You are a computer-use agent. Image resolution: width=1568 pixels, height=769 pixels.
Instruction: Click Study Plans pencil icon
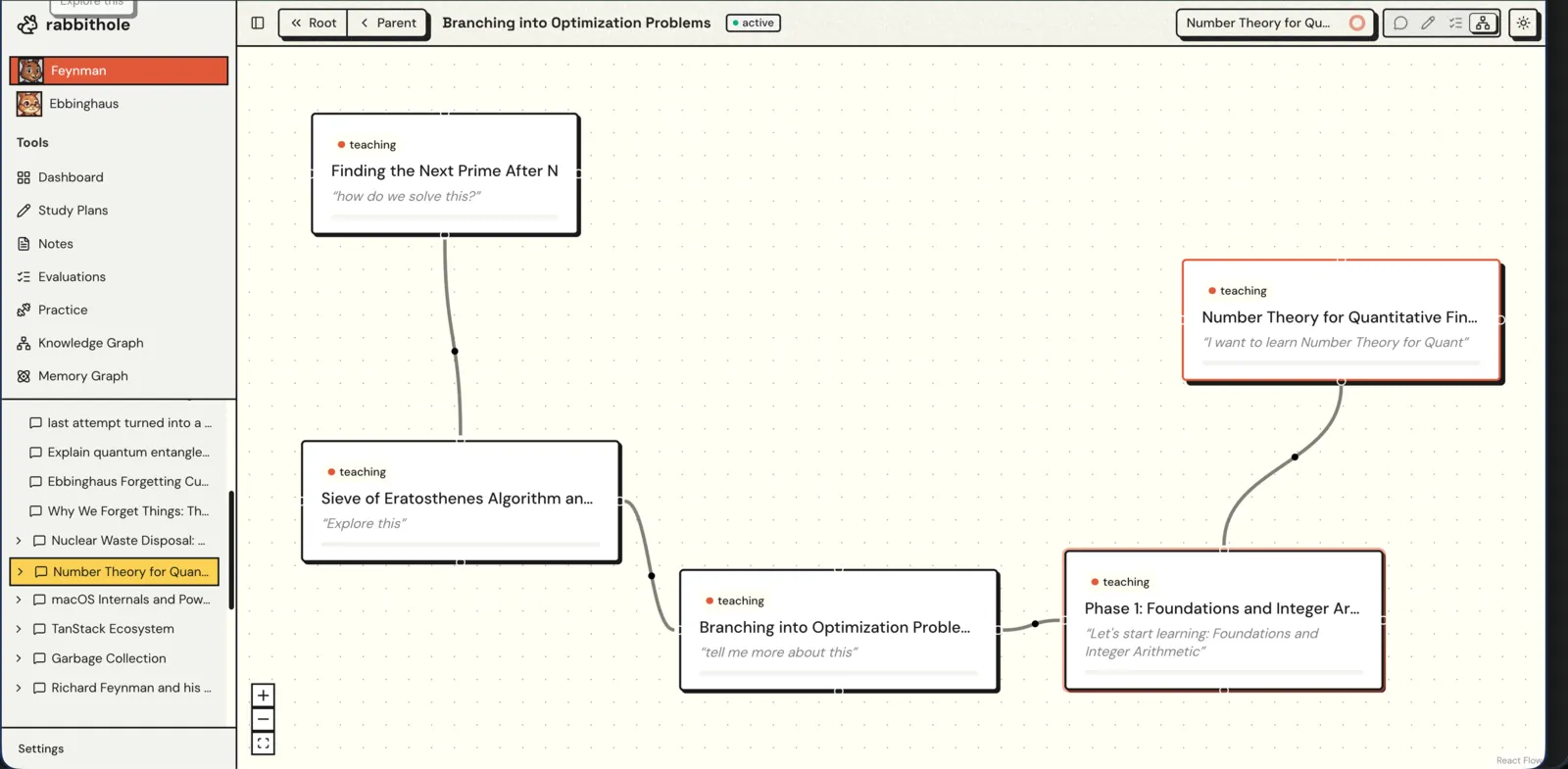[x=24, y=211]
